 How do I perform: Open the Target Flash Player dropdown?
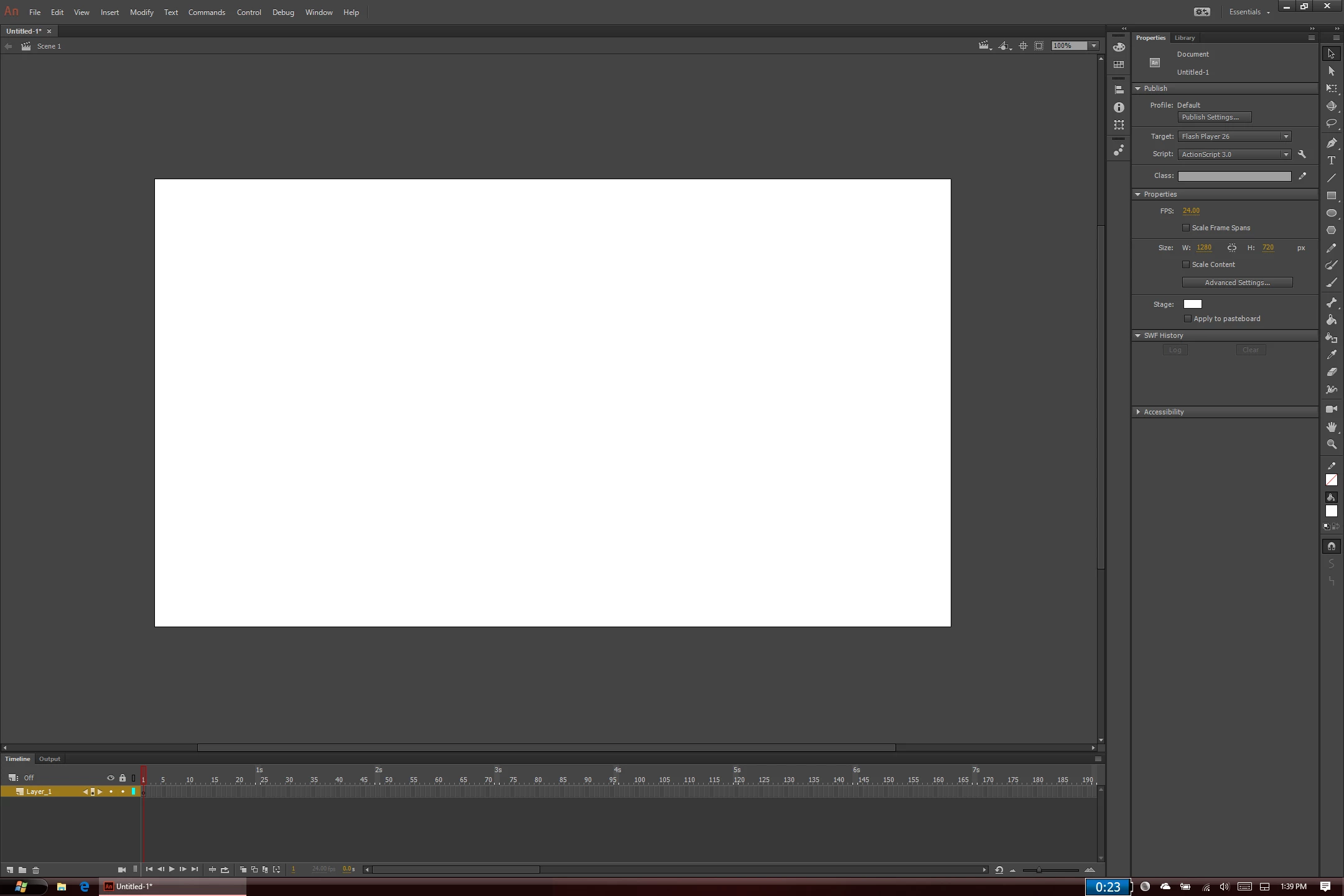point(1234,136)
